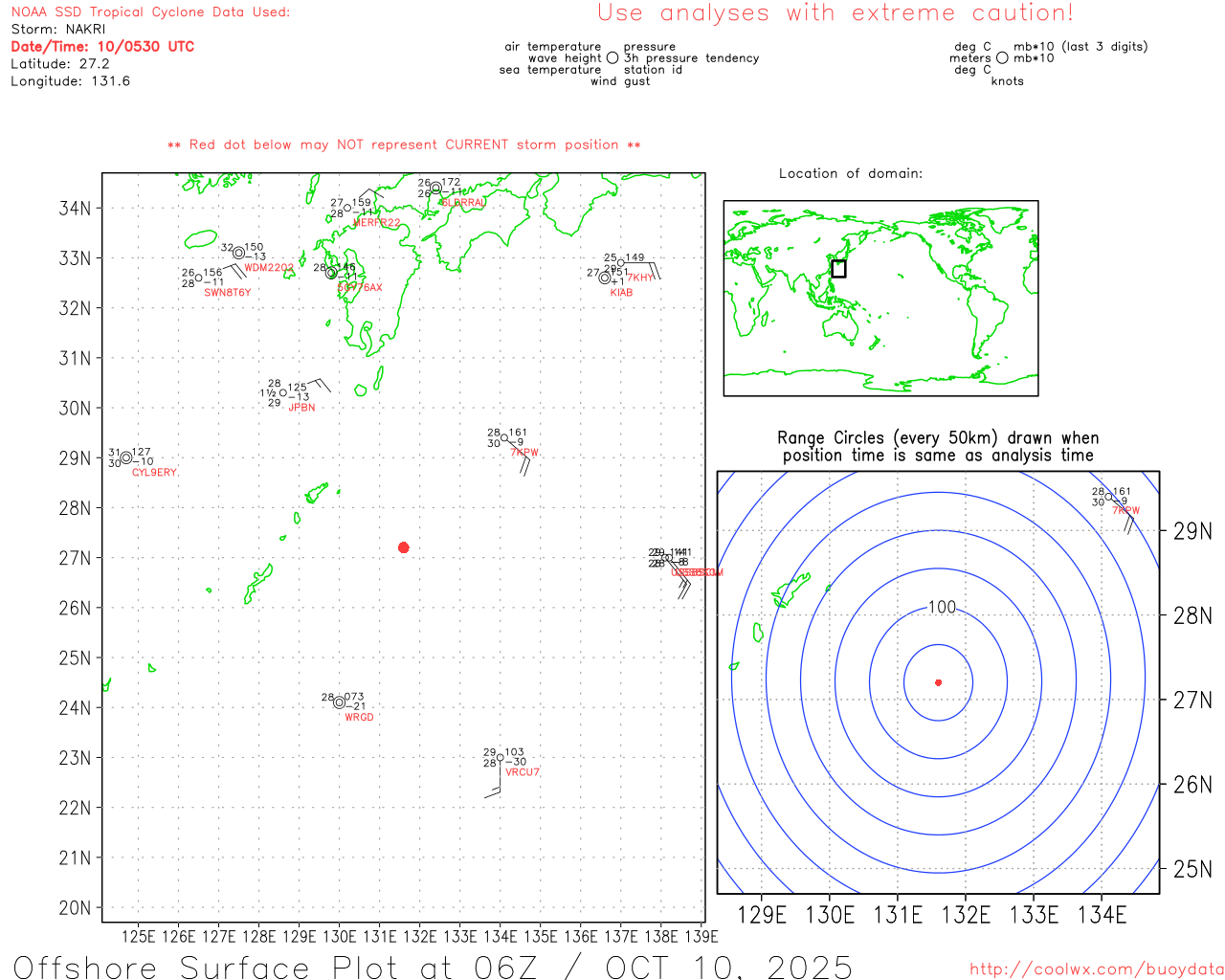Click '3h pressure tendency' legend label
1225x980 pixels.
pyautogui.click(x=691, y=58)
